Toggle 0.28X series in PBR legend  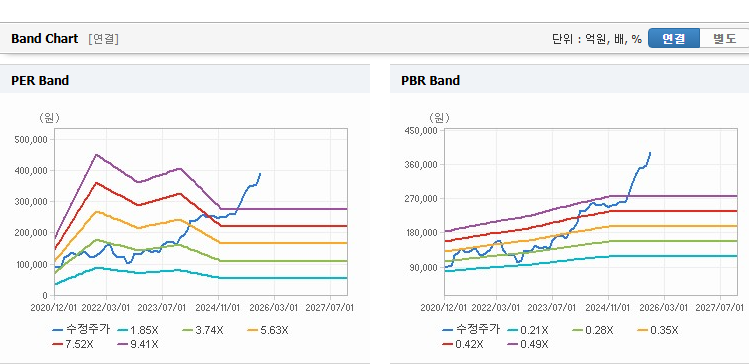click(593, 330)
